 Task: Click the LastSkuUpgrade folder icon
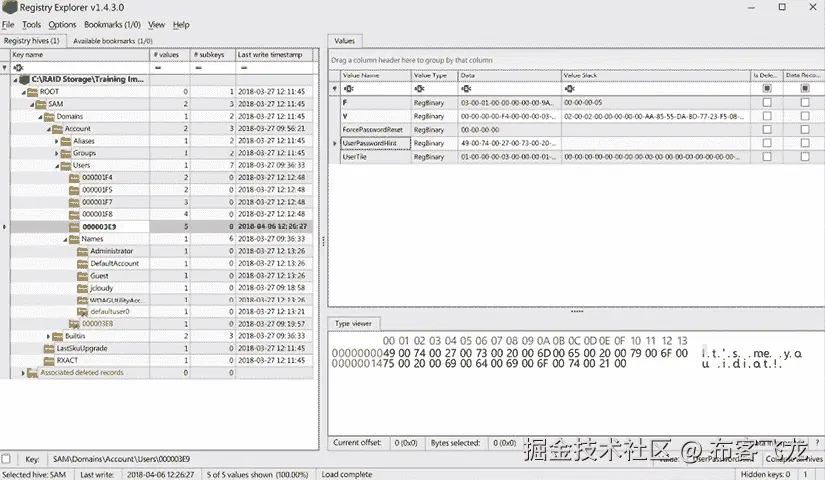[49, 348]
